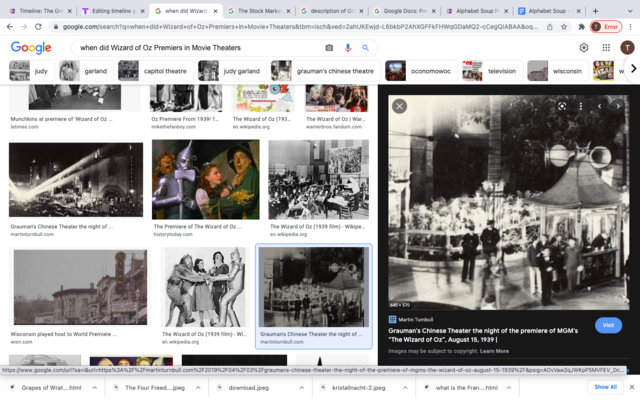
Task: Filter by oconomowoc chip
Action: coord(421,71)
